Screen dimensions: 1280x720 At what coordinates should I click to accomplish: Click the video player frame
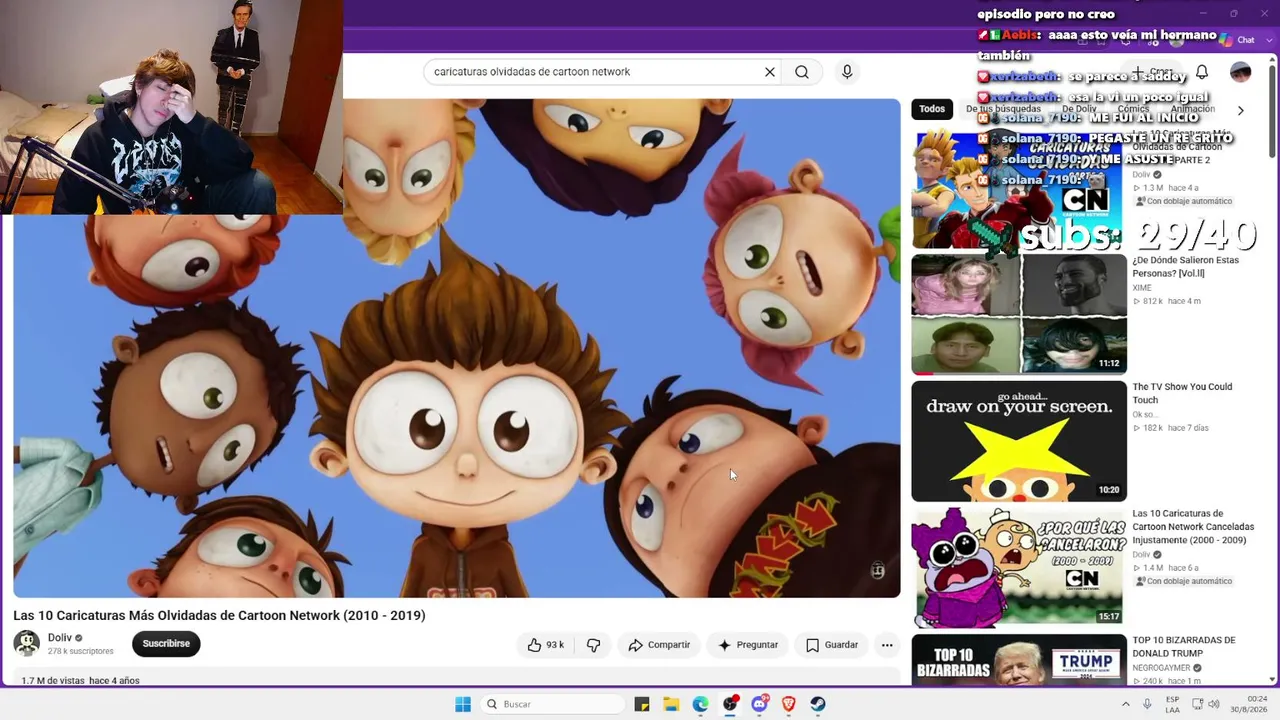pyautogui.click(x=457, y=347)
